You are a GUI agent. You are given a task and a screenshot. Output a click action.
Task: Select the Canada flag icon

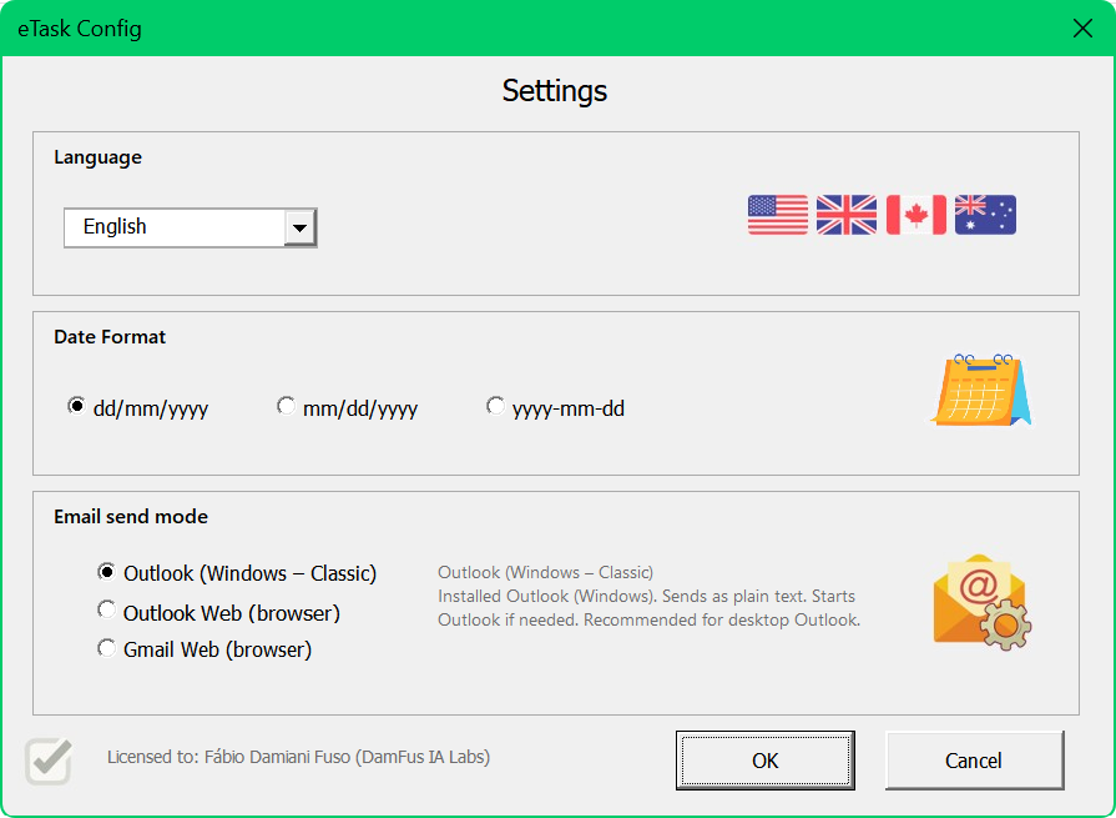[915, 215]
